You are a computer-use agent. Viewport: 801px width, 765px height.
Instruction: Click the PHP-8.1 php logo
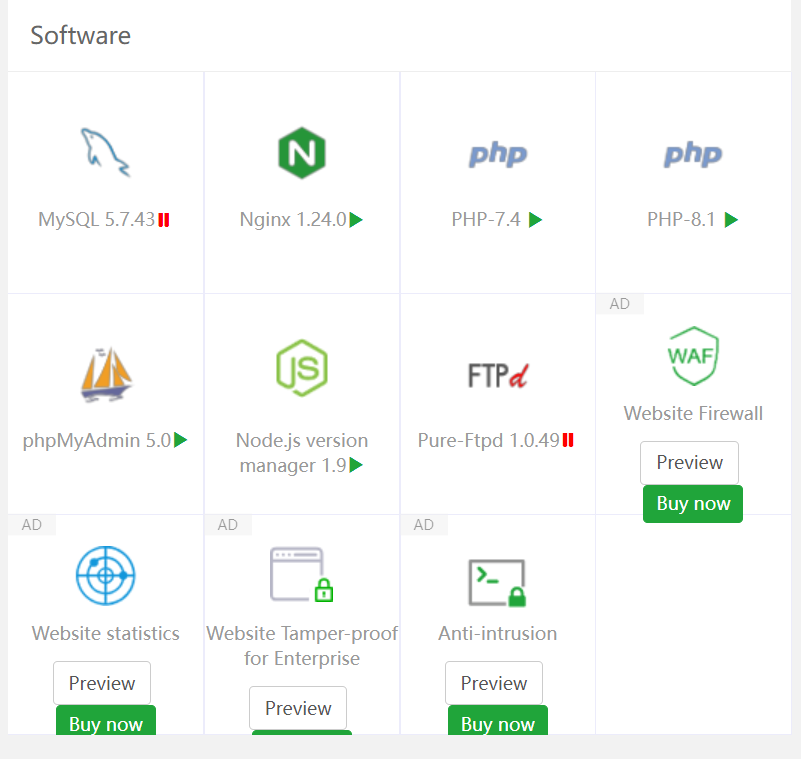coord(693,154)
